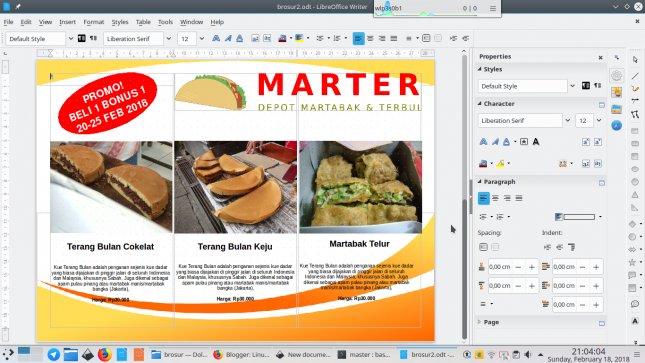The width and height of the screenshot is (645, 363).
Task: Collapse the Styles section in the sidebar
Action: (480, 69)
